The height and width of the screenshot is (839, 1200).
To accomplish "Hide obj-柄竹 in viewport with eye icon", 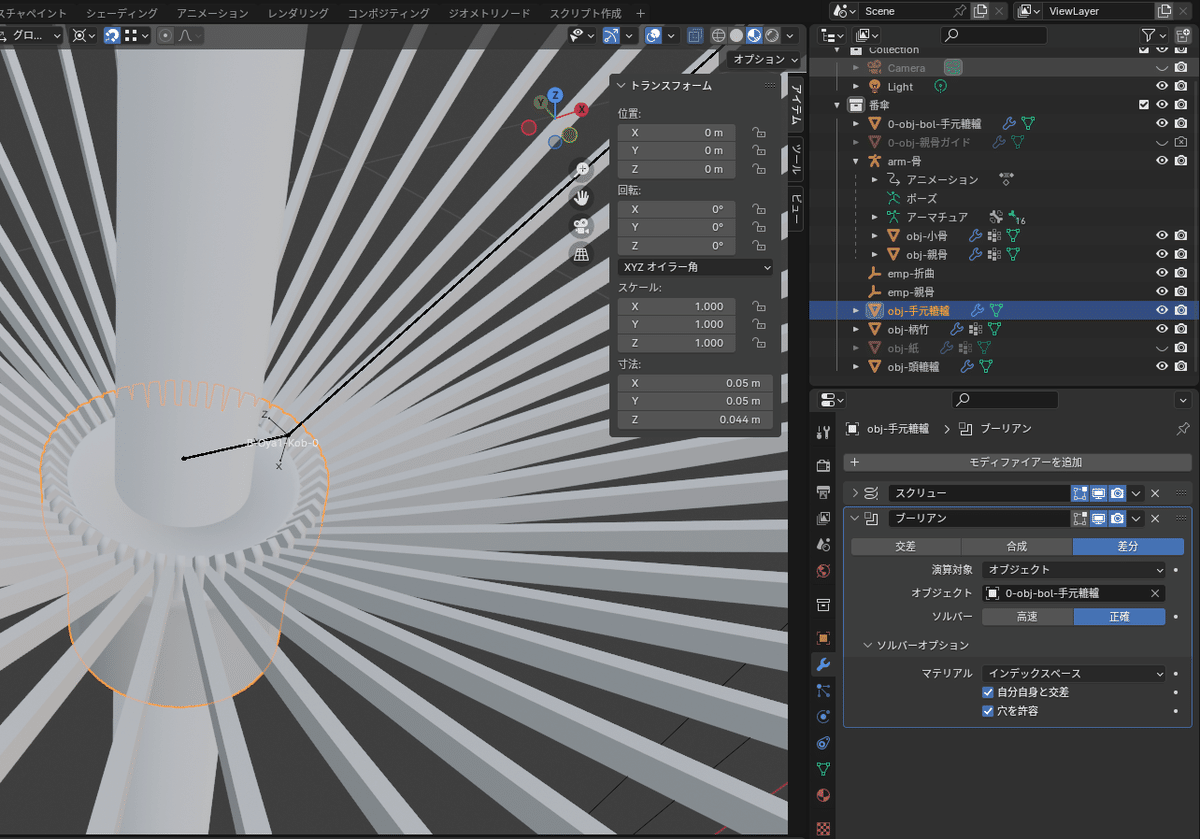I will click(1162, 329).
